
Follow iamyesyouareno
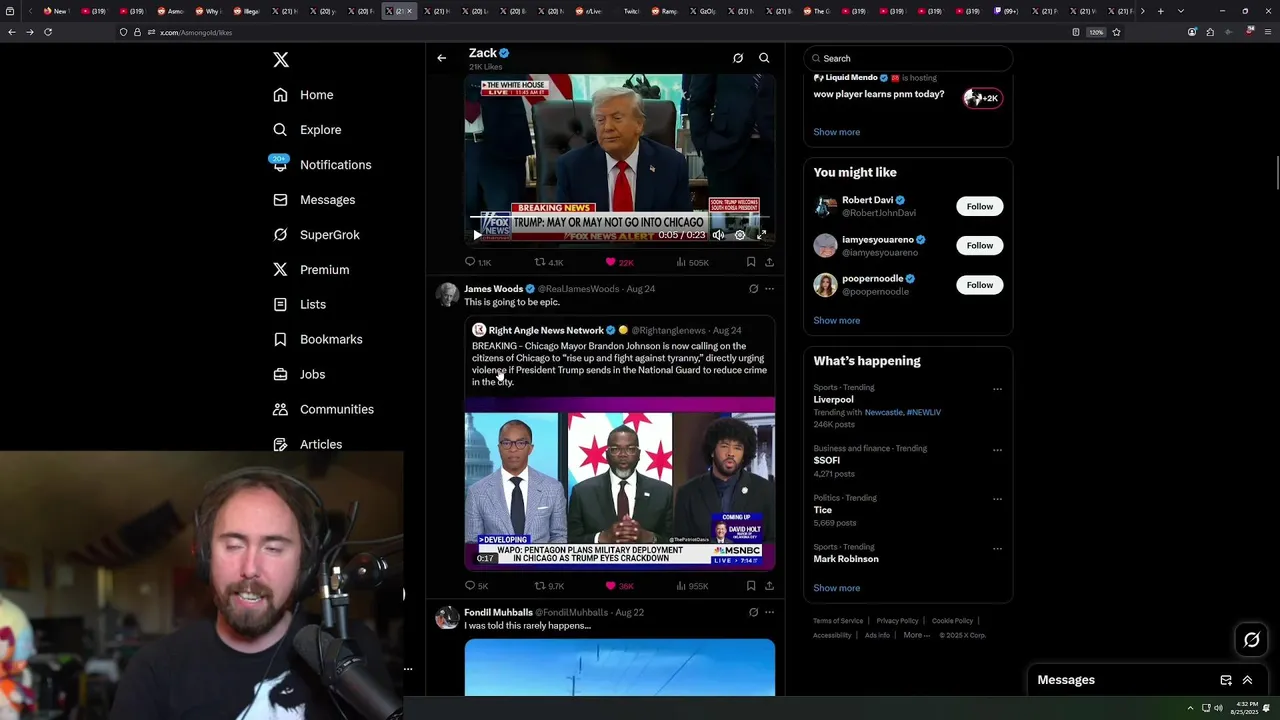pos(979,245)
